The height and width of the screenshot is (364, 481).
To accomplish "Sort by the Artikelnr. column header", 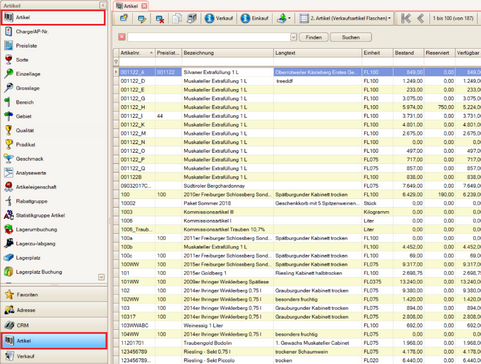I will point(137,53).
